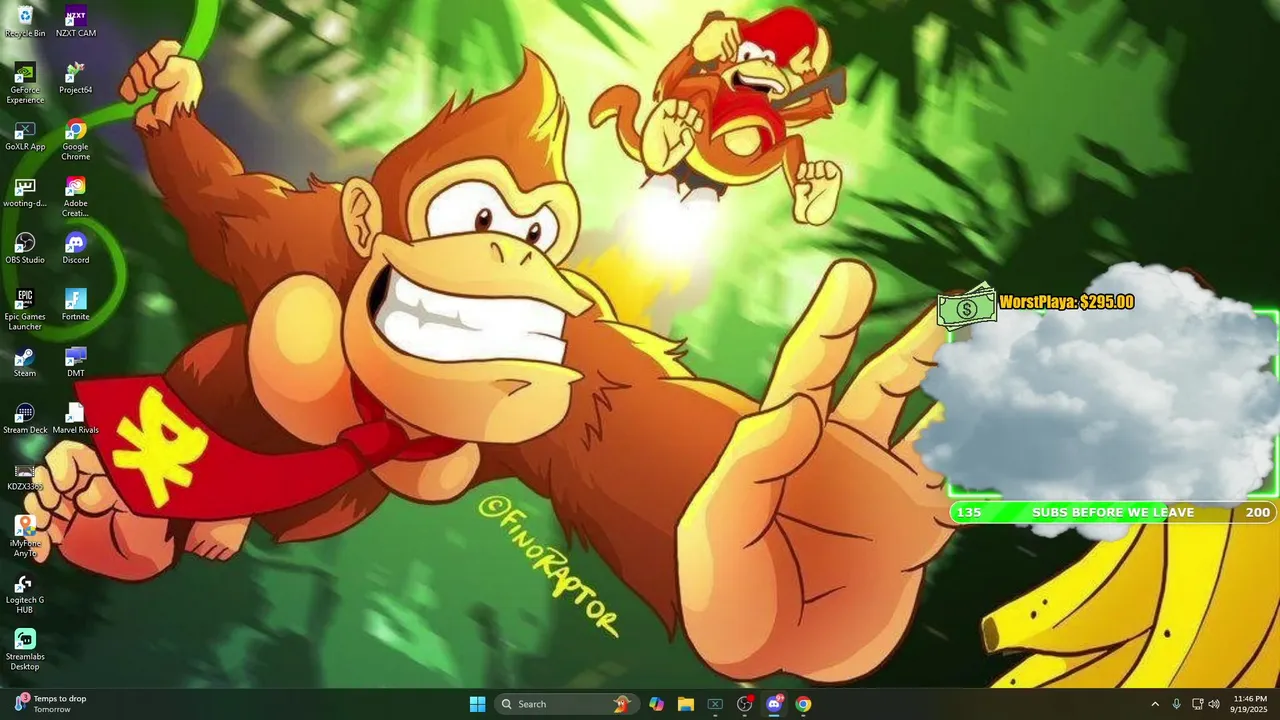The image size is (1280, 720).
Task: Select the Project64 desktop shortcut
Action: tap(76, 79)
